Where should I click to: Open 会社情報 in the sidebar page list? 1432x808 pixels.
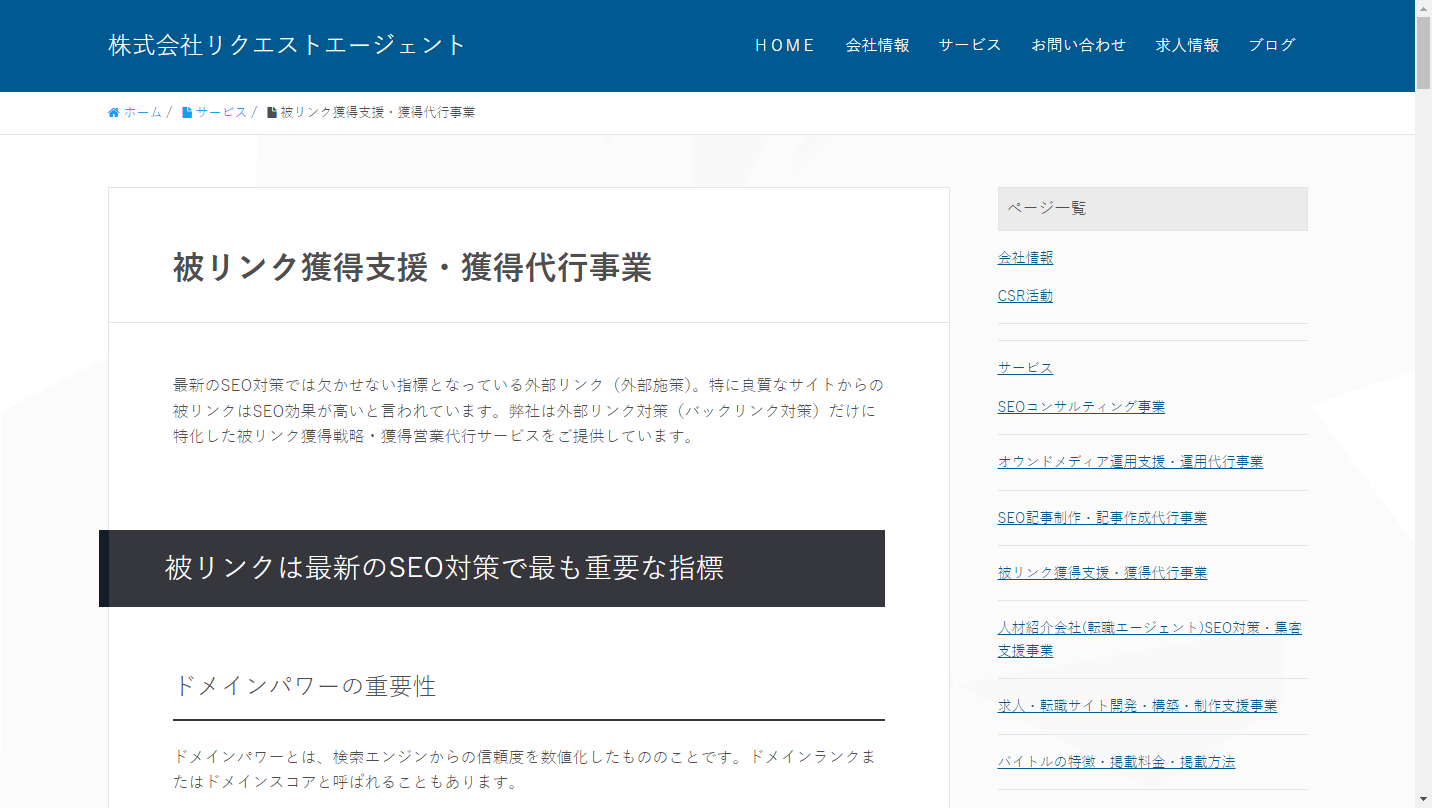[1025, 258]
